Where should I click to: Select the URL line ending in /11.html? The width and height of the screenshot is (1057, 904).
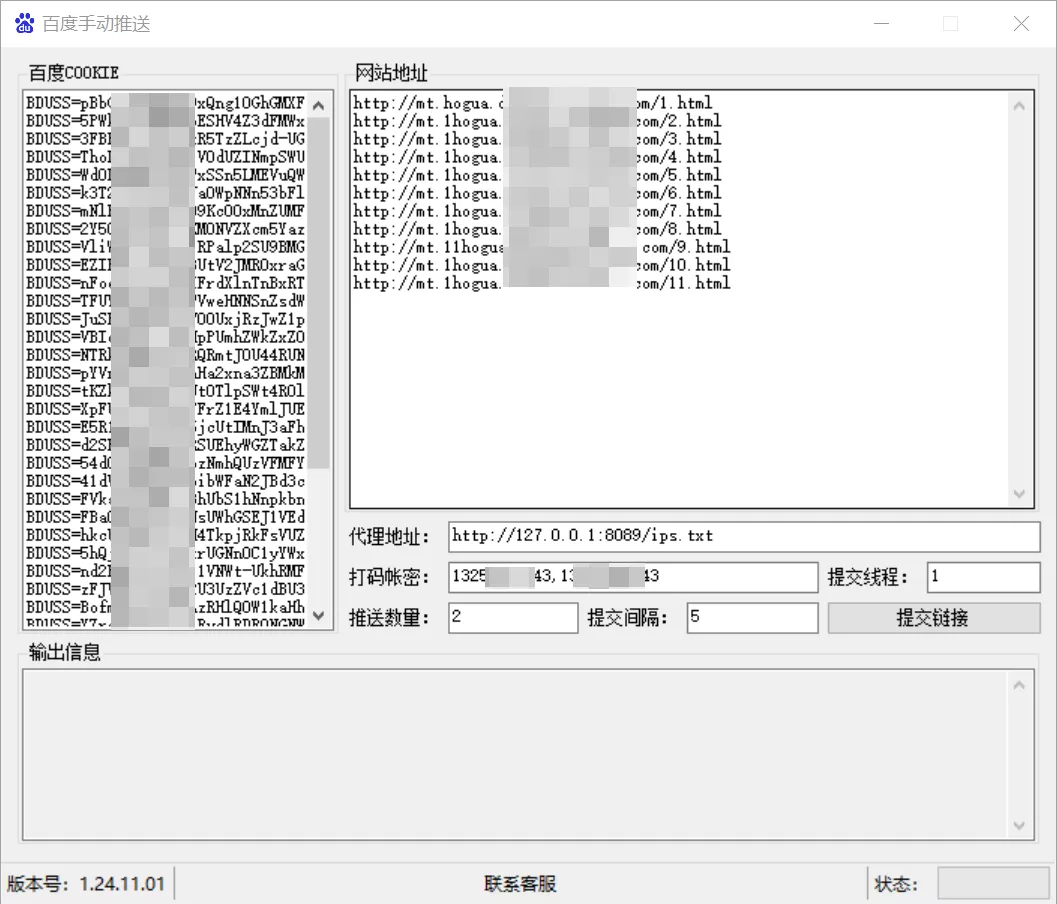pyautogui.click(x=542, y=283)
